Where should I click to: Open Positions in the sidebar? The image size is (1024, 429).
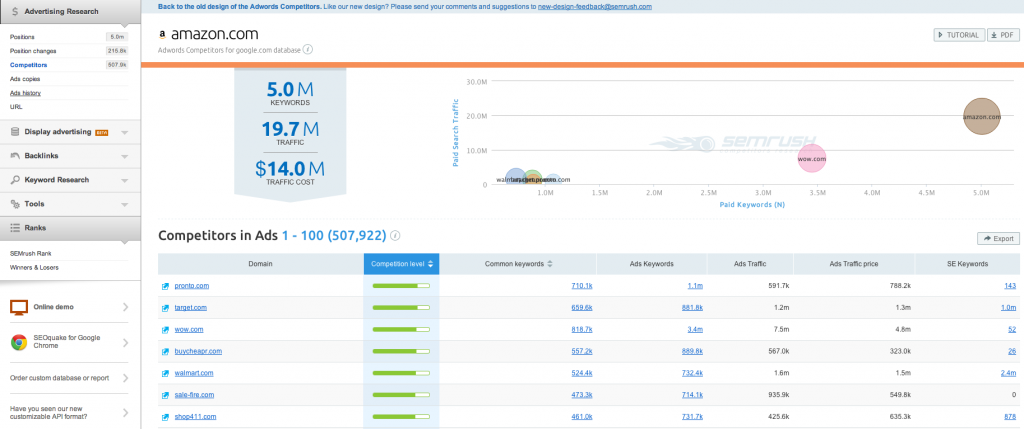[22, 37]
